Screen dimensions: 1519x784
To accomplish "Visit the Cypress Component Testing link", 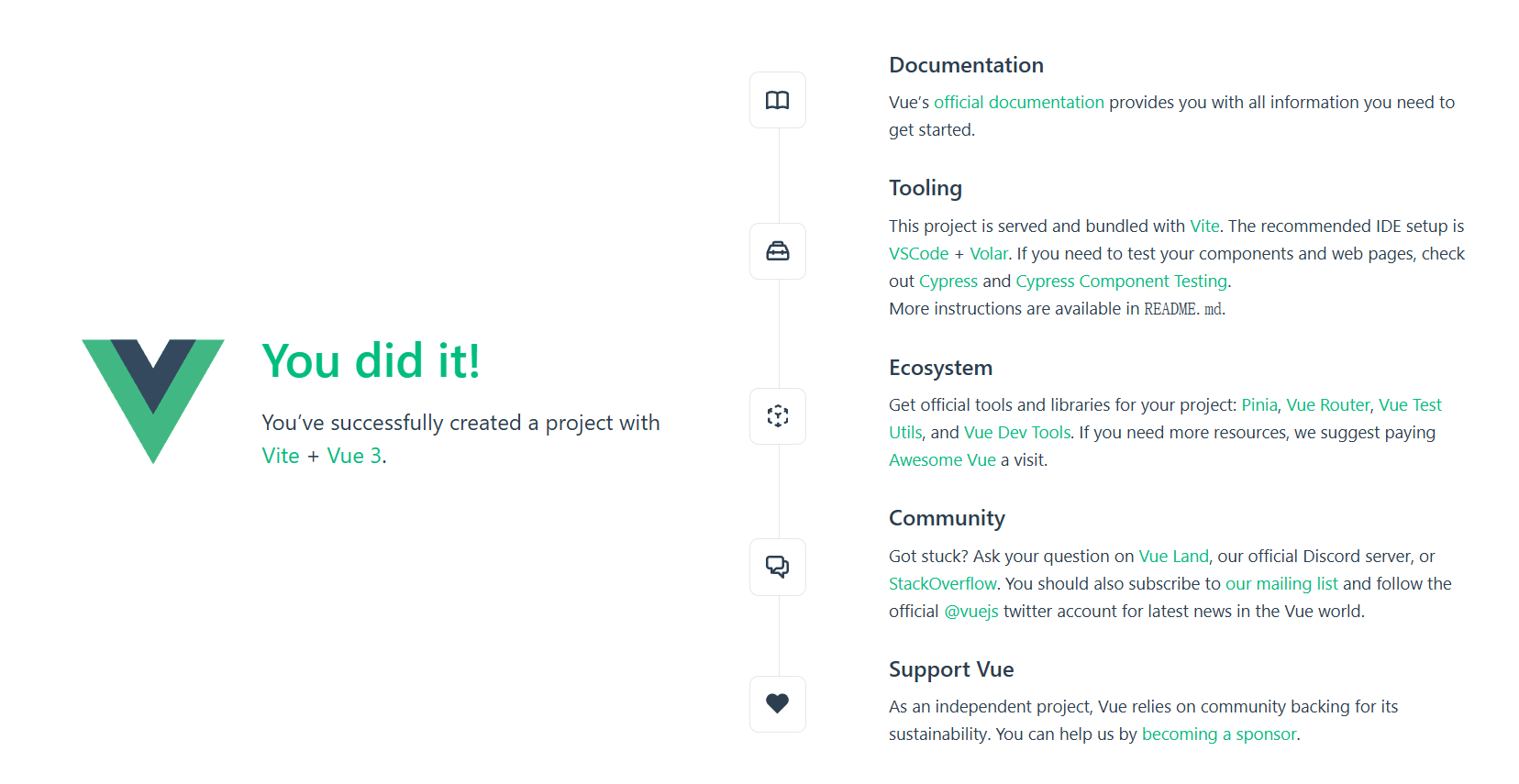I will tap(1121, 282).
